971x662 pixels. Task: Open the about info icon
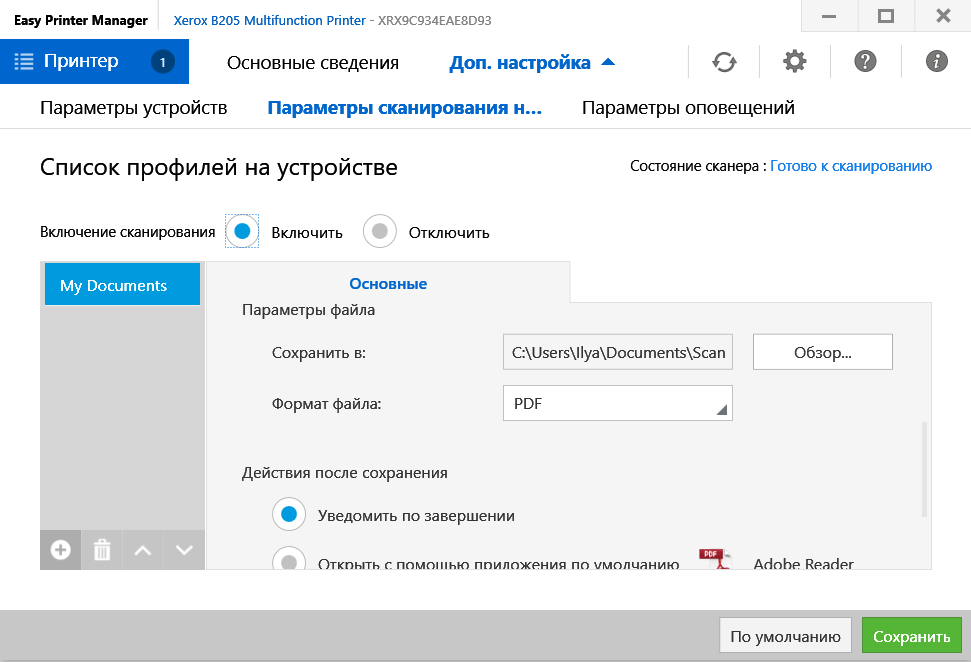coord(937,62)
